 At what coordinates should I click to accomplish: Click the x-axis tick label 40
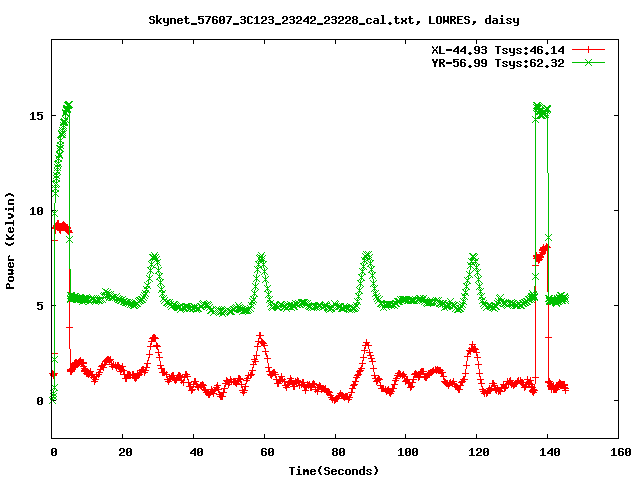pos(196,452)
